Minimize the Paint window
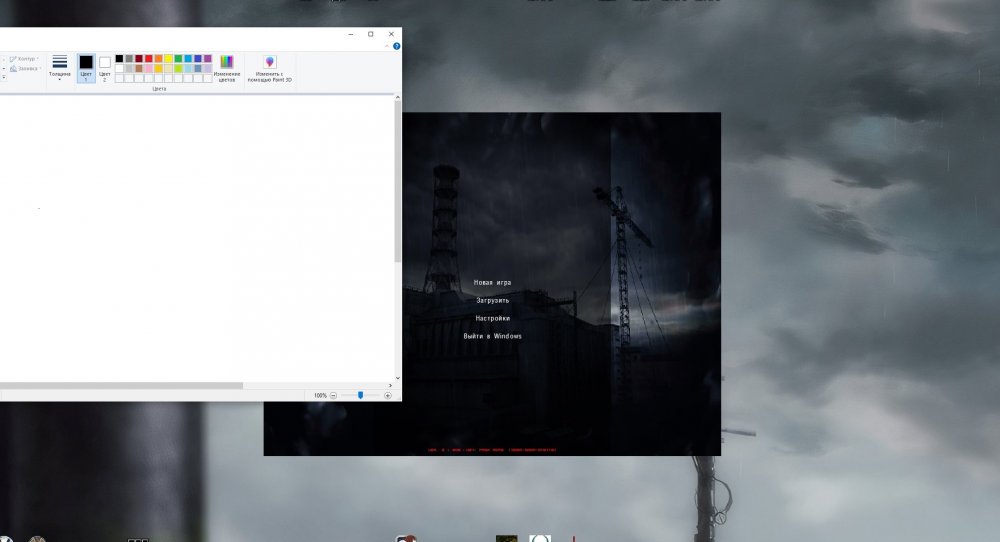Viewport: 1000px width, 542px height. pos(351,34)
